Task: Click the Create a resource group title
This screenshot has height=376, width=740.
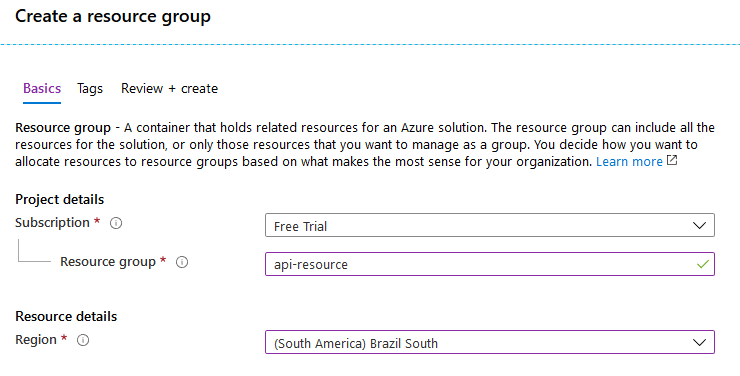Action: (x=113, y=17)
